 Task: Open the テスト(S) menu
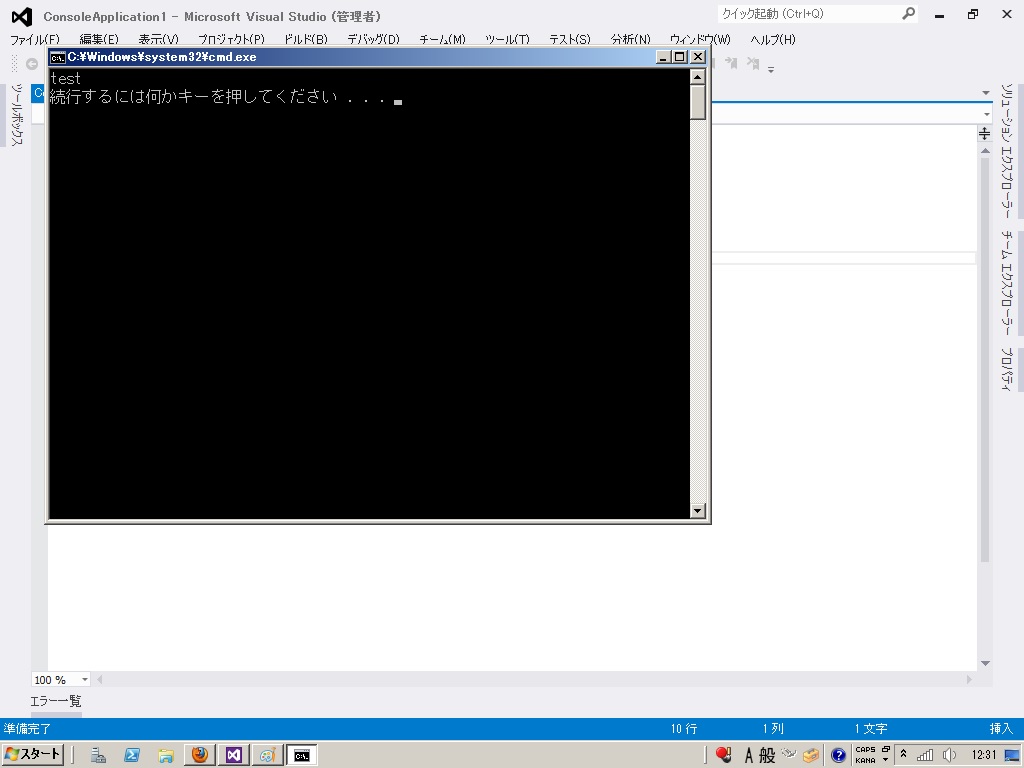570,39
